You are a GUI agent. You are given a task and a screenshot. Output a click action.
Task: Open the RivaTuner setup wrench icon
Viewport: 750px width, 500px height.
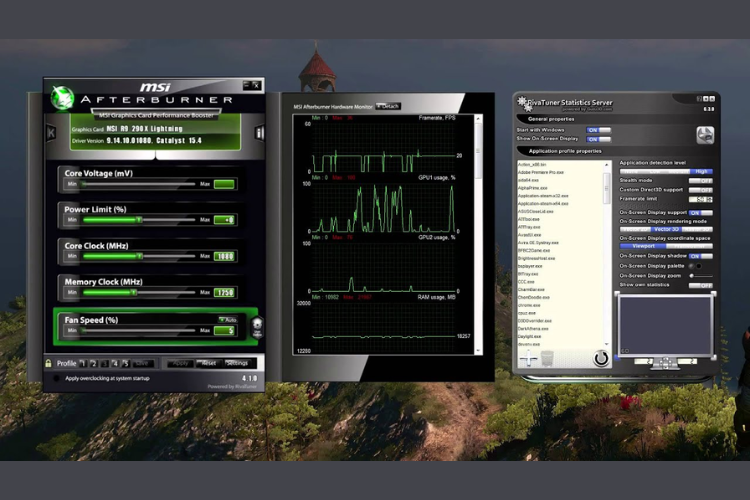[x=705, y=135]
